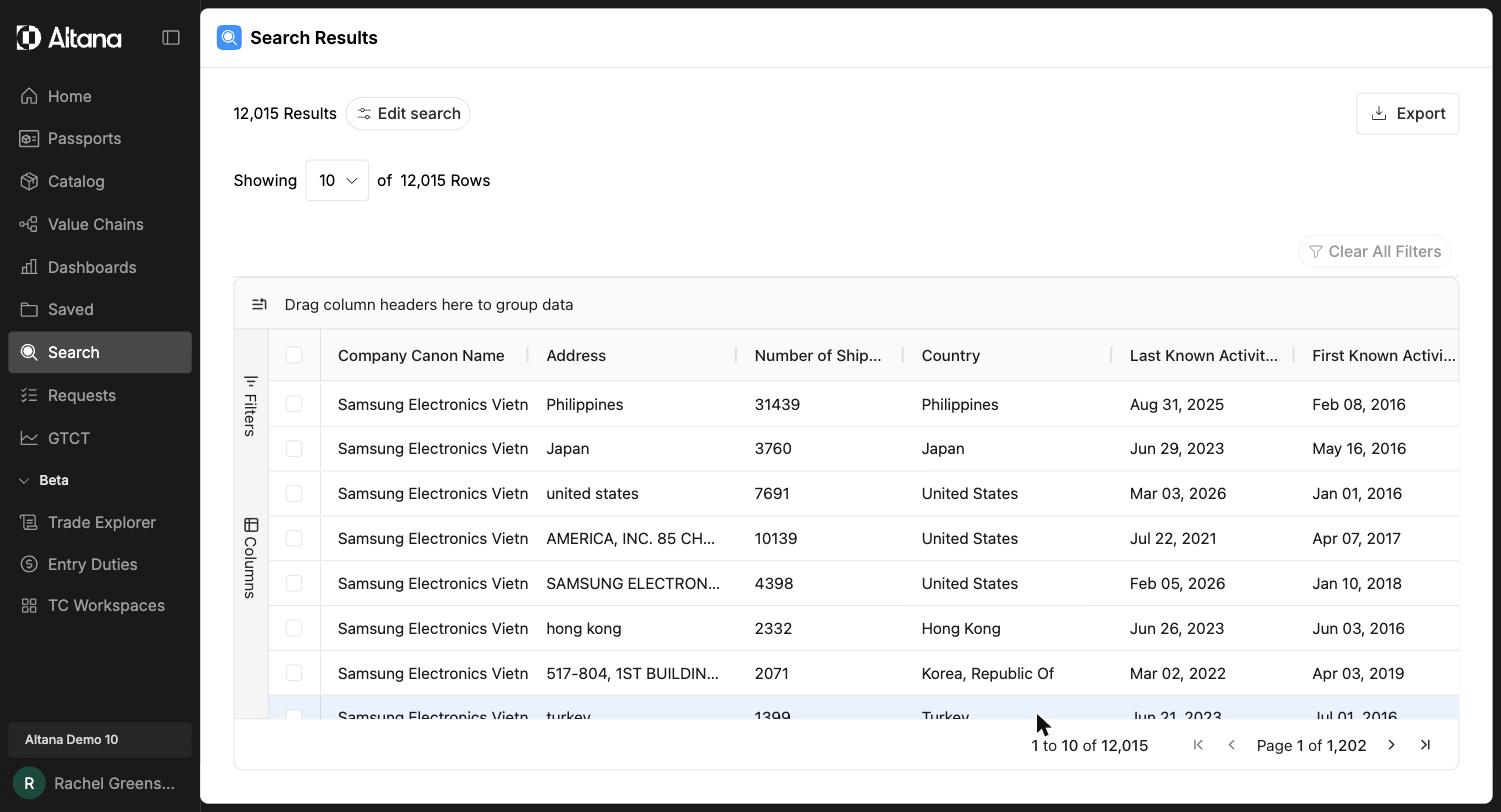Select the Japan row checkbox
This screenshot has width=1501, height=812.
pyautogui.click(x=294, y=448)
